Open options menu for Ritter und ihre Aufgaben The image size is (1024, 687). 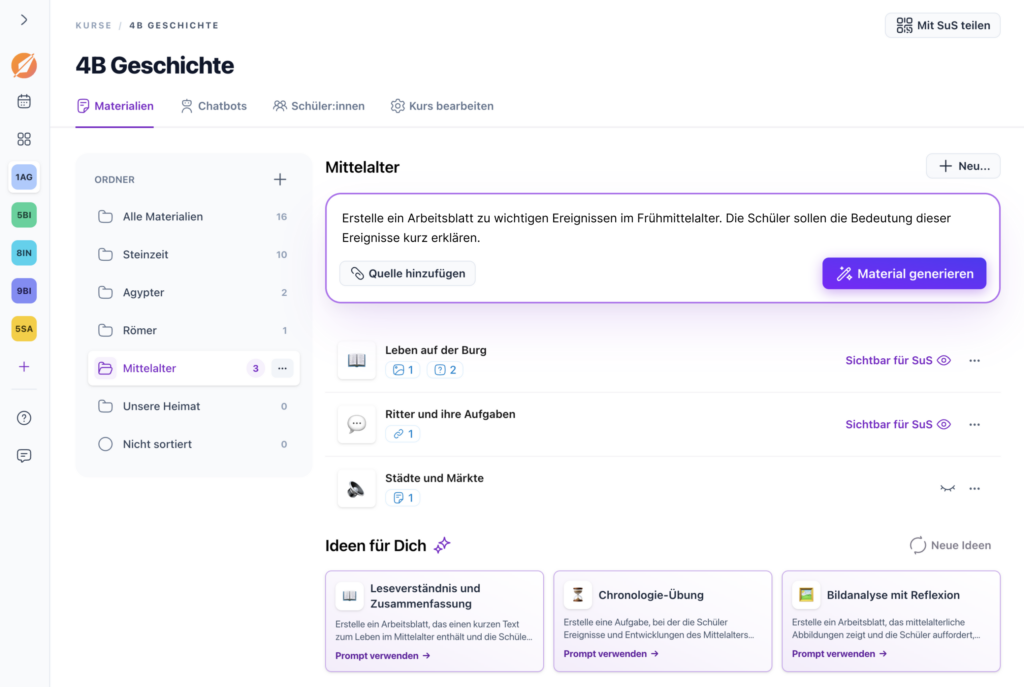(974, 424)
